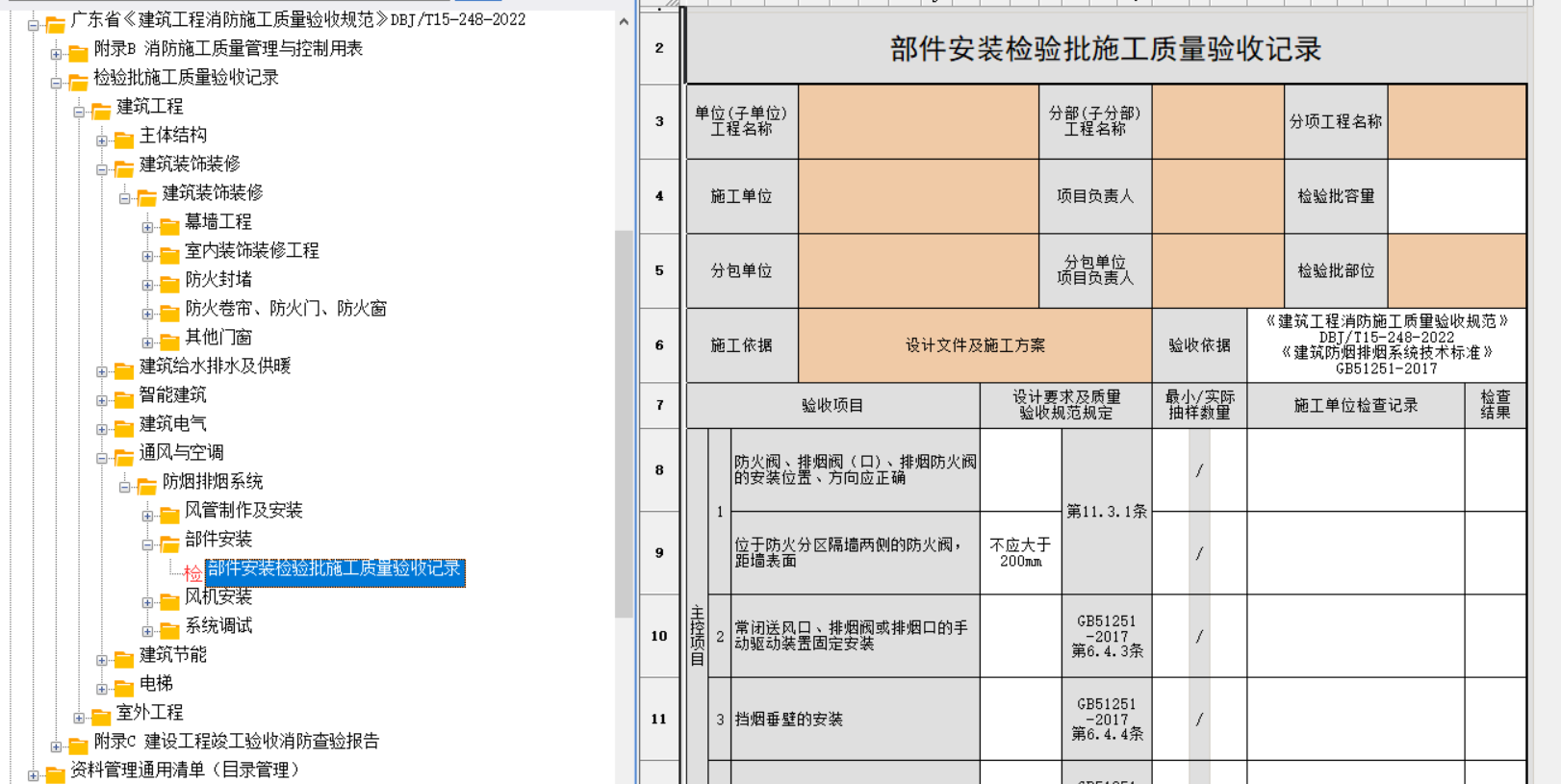Image resolution: width=1561 pixels, height=784 pixels.
Task: Select 部件安装检验批施工质量验收记录 tree entry
Action: 334,569
